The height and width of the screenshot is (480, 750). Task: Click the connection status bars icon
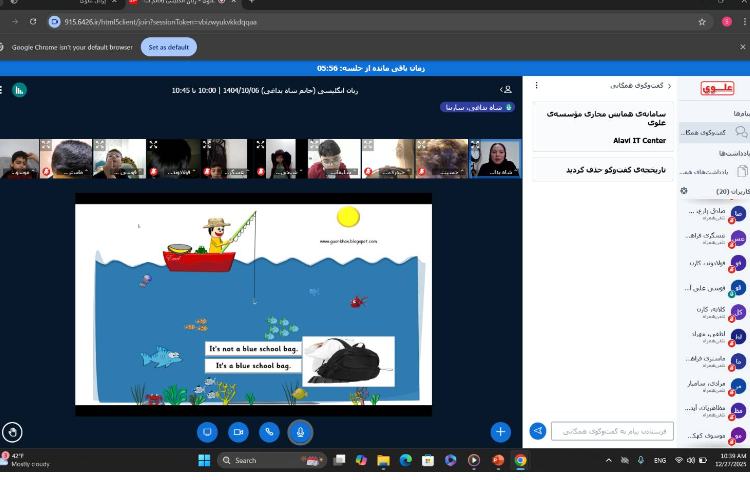19,90
